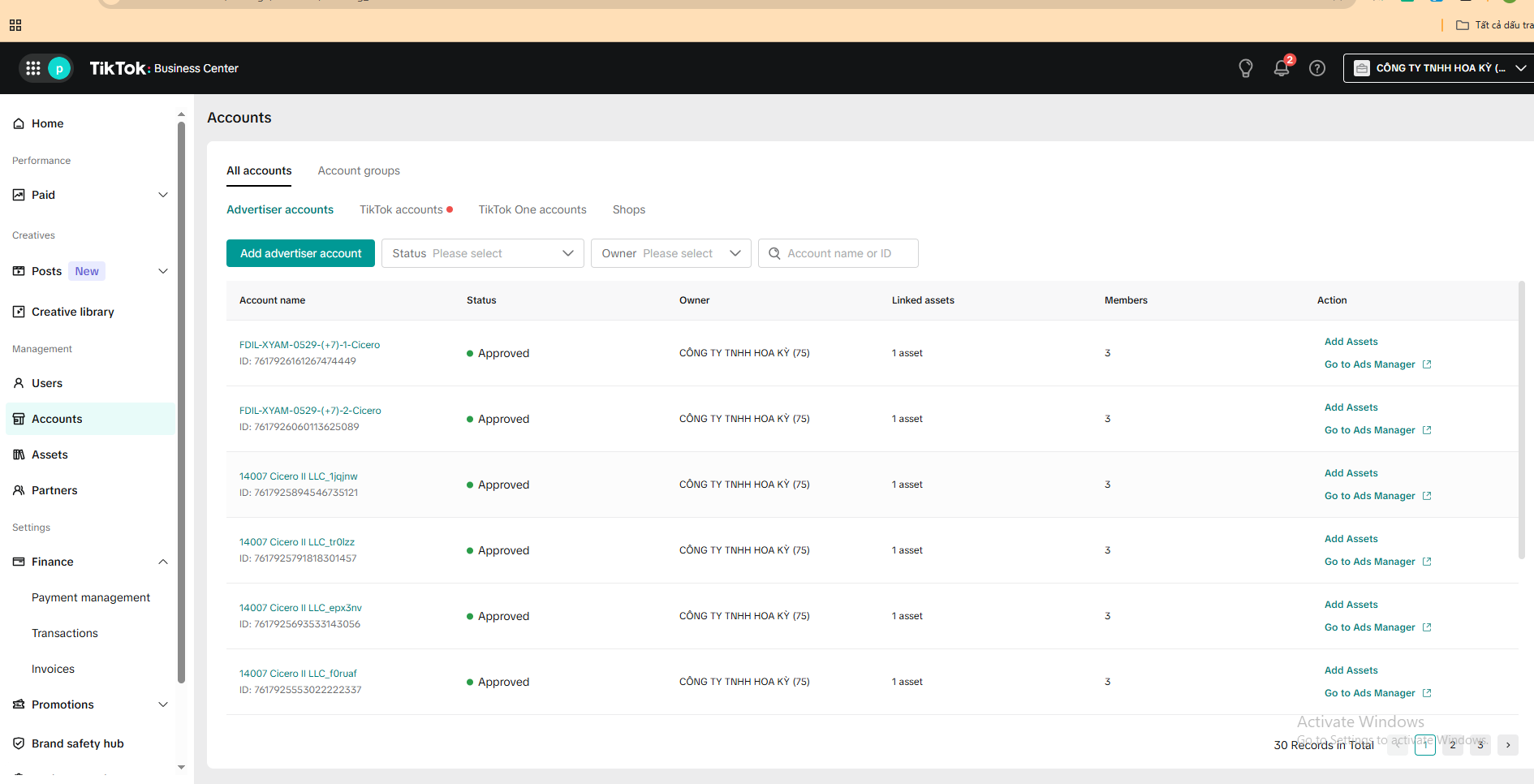Click '1 asset' in the FDIL-XYAM-0529-(+7)-1-Cicero row
Image resolution: width=1534 pixels, height=784 pixels.
click(x=907, y=353)
